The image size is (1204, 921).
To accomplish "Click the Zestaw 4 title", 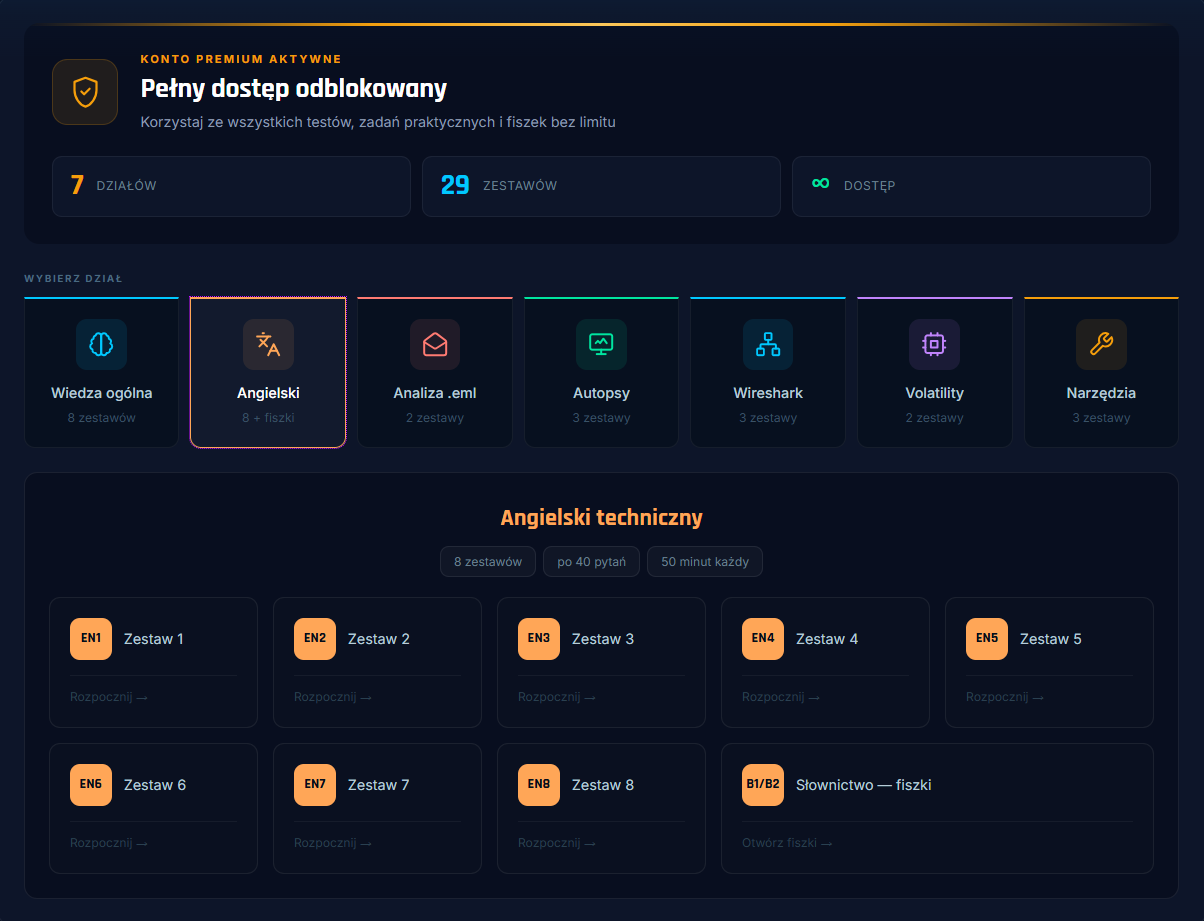I will (x=827, y=639).
